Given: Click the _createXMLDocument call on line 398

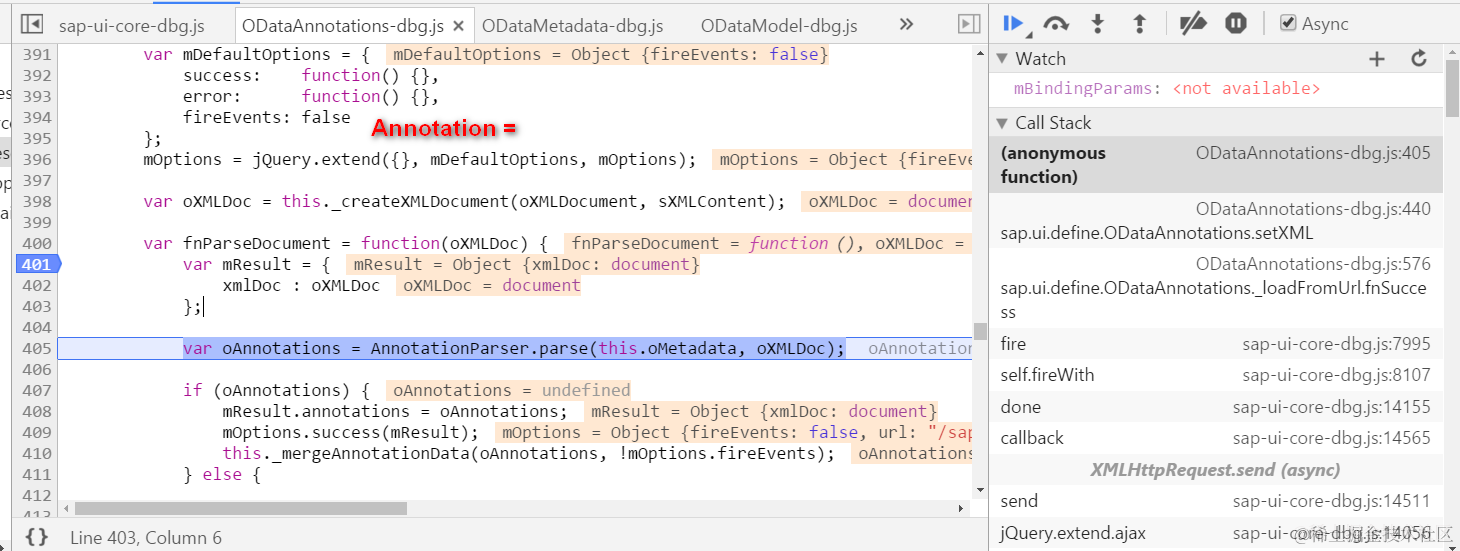Looking at the screenshot, I should pos(464,201).
